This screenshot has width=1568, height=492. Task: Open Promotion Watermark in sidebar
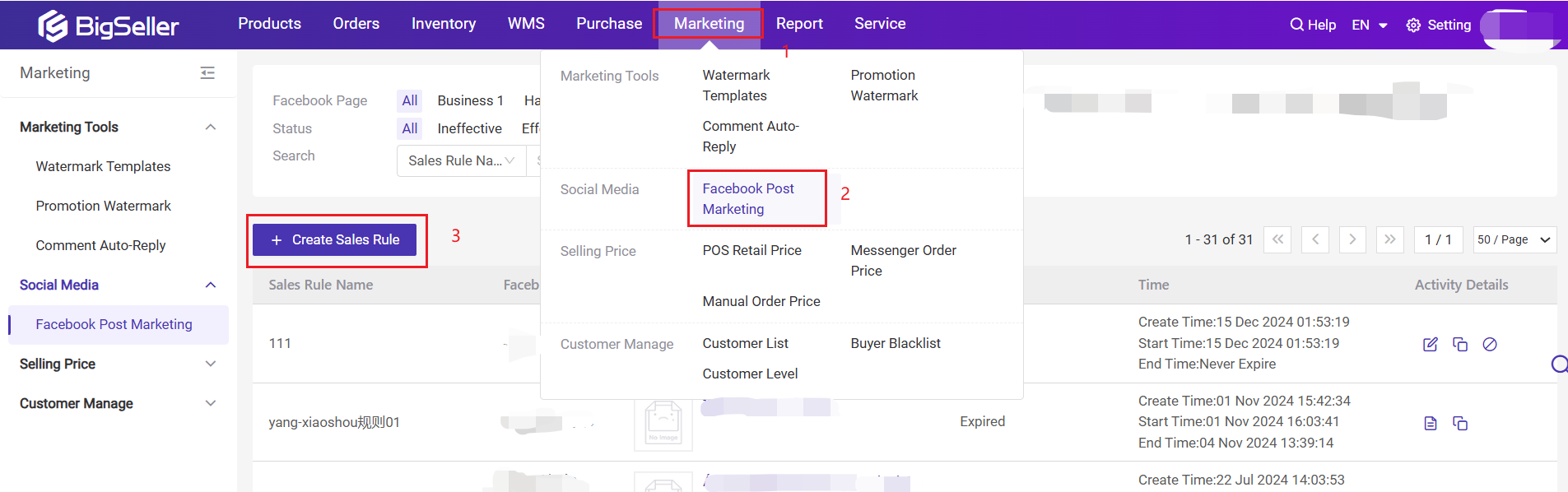pyautogui.click(x=103, y=206)
